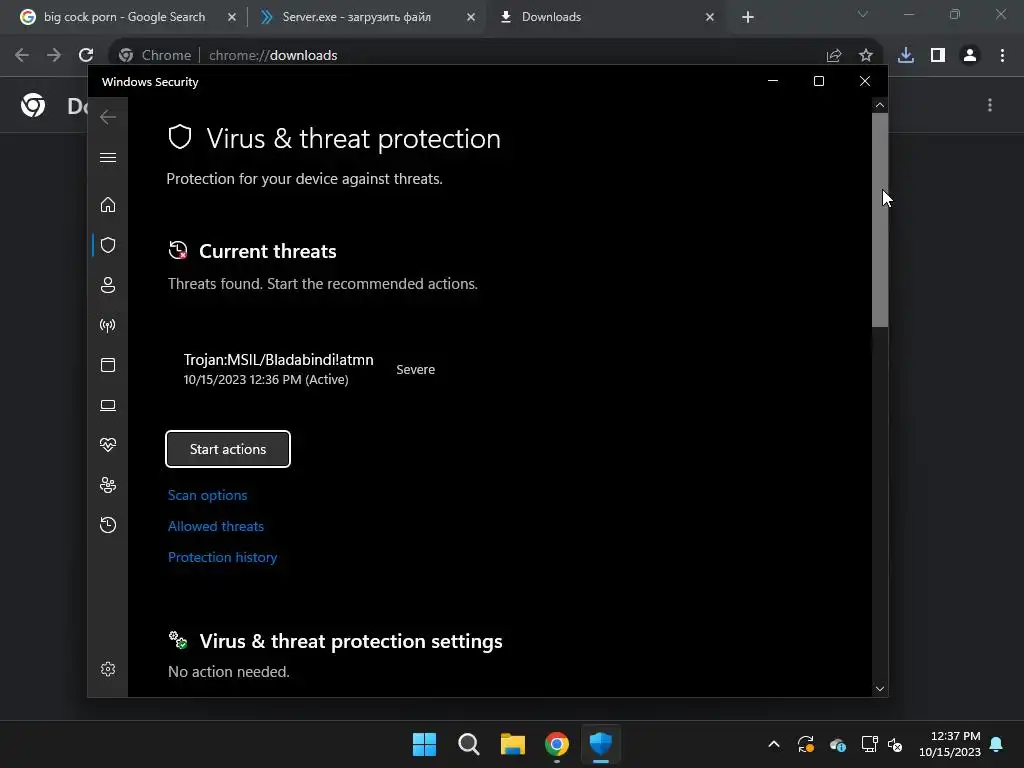1024x768 pixels.
Task: Select Virus & threat protection shield icon in sidebar
Action: 108,245
